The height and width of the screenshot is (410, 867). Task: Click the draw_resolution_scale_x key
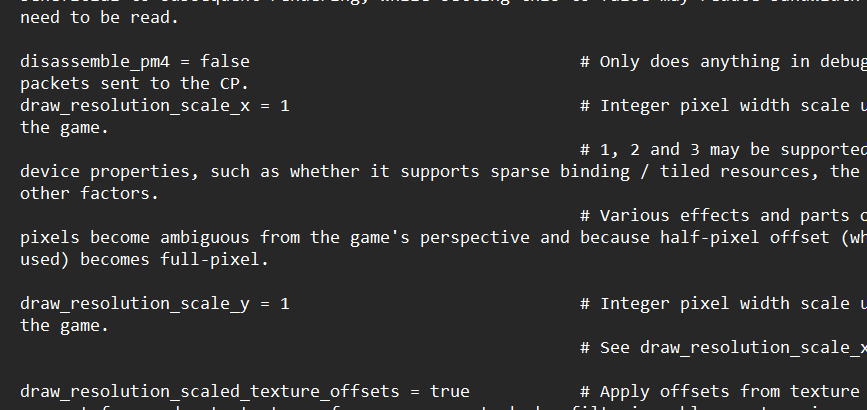tap(135, 106)
